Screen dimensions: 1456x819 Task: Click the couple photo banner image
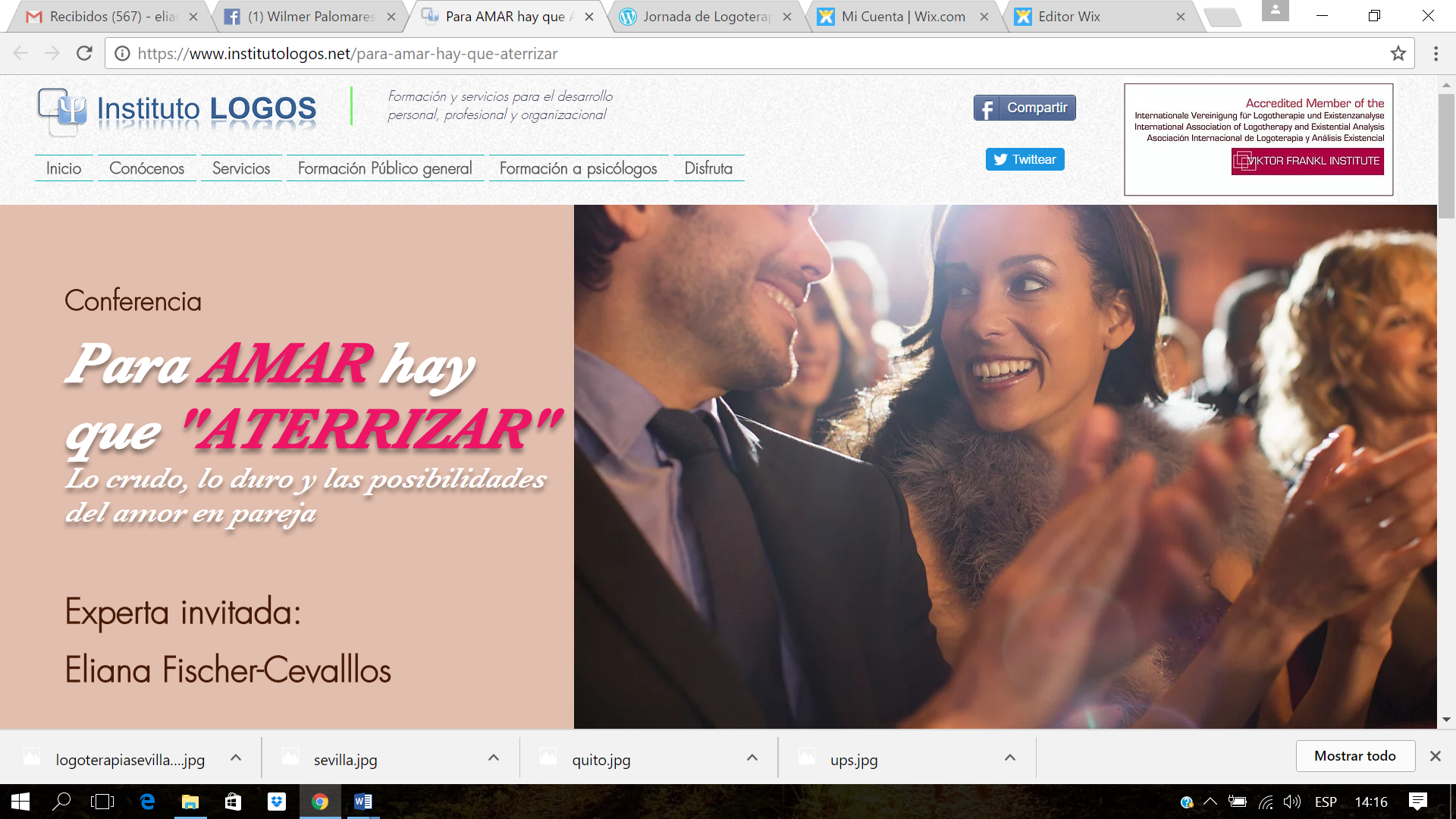tap(1005, 466)
